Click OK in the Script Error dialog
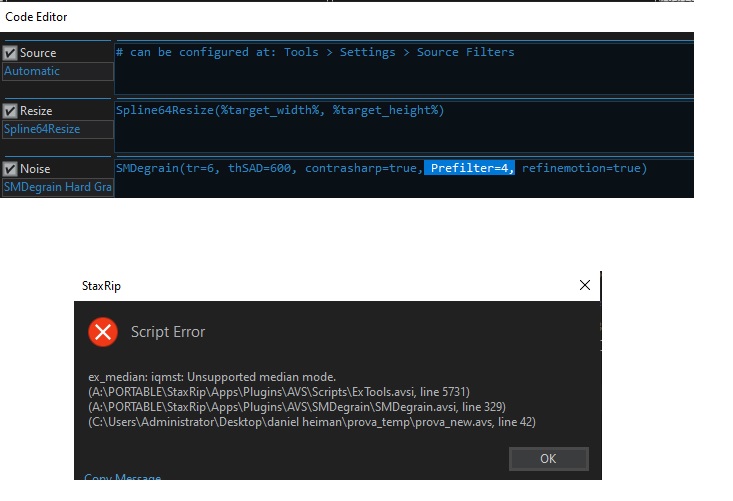This screenshot has height=501, width=733. [x=548, y=458]
